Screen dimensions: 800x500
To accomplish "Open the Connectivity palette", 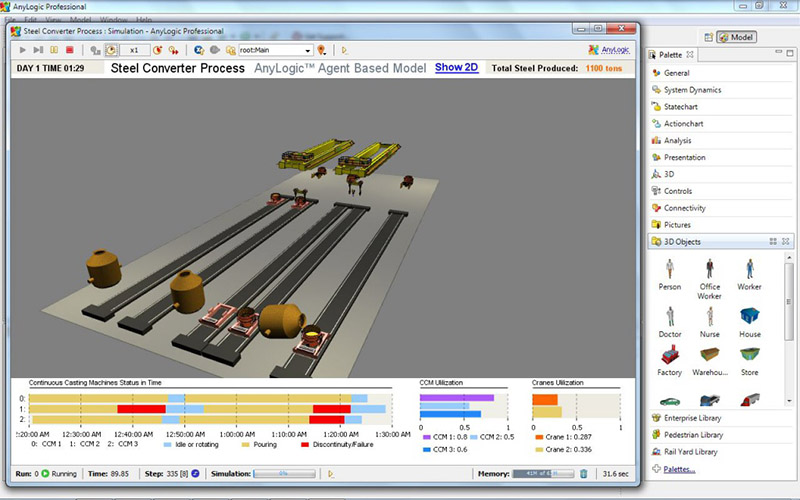I will [720, 208].
